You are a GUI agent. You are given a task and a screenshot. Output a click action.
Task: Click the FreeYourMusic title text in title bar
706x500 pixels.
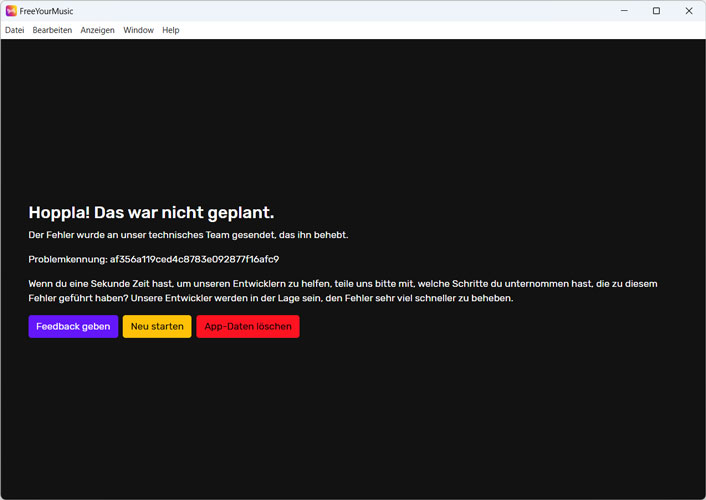coord(48,11)
